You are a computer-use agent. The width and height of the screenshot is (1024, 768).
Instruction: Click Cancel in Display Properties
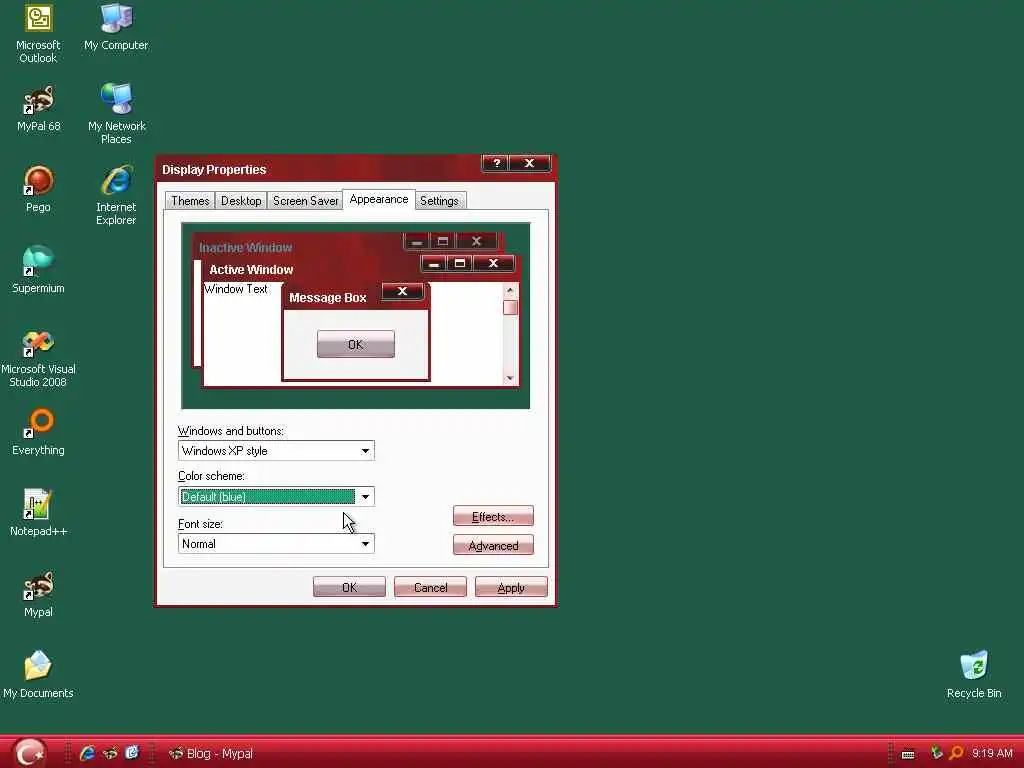coord(430,587)
